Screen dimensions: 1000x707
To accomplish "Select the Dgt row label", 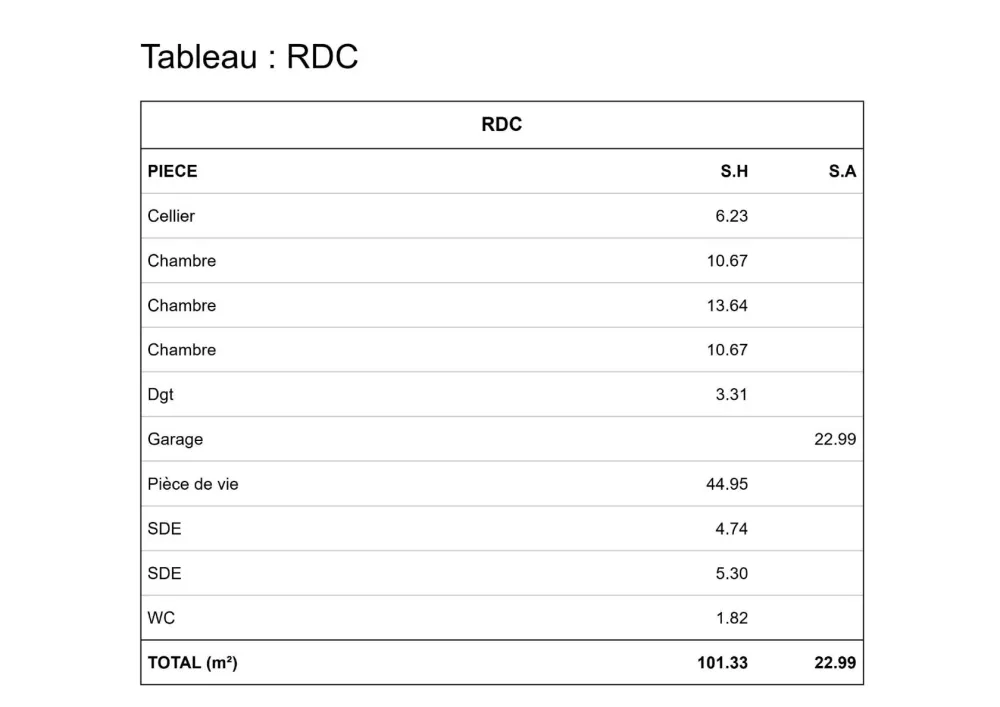I will tap(160, 395).
